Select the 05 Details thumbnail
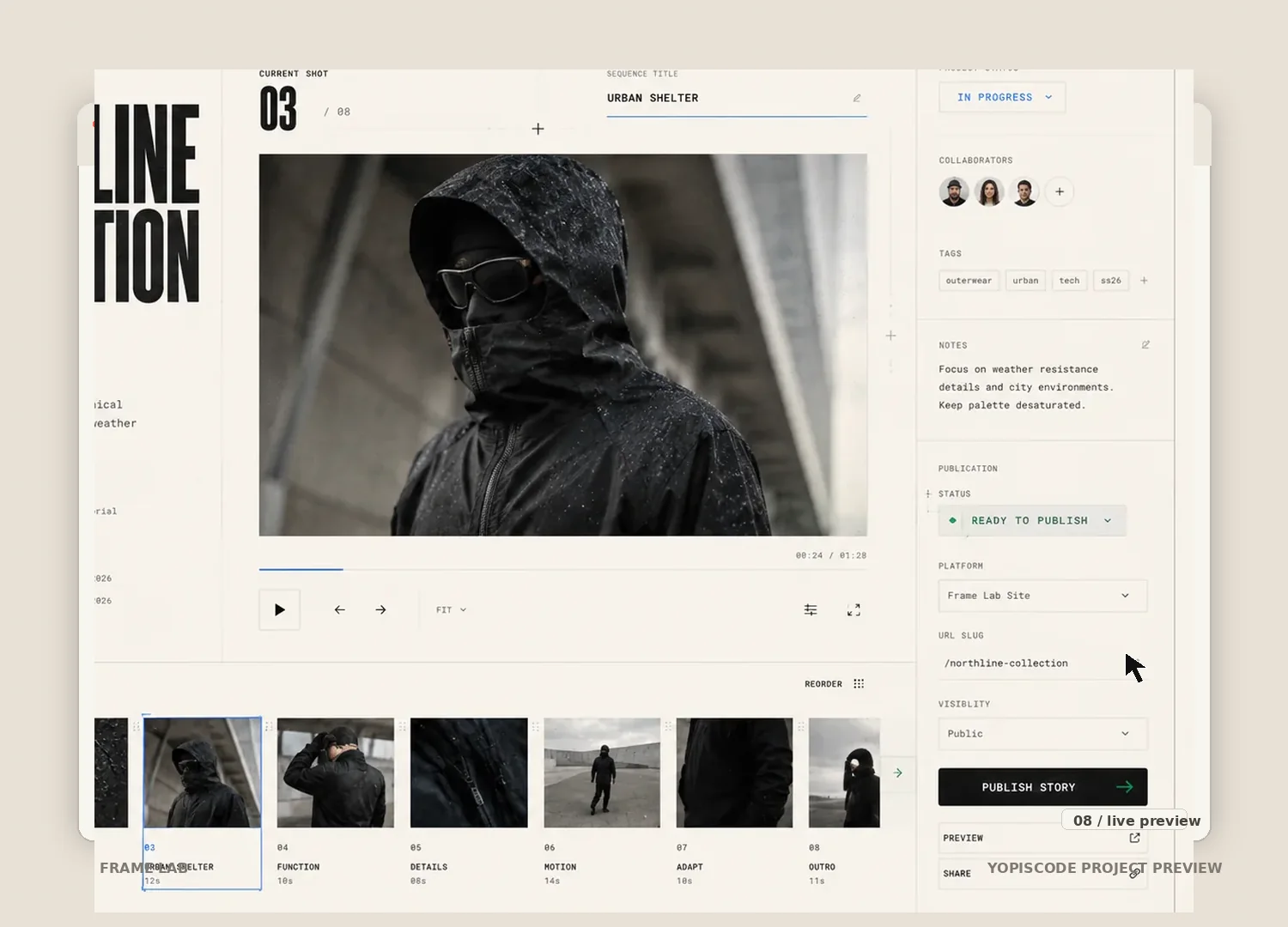 [469, 772]
